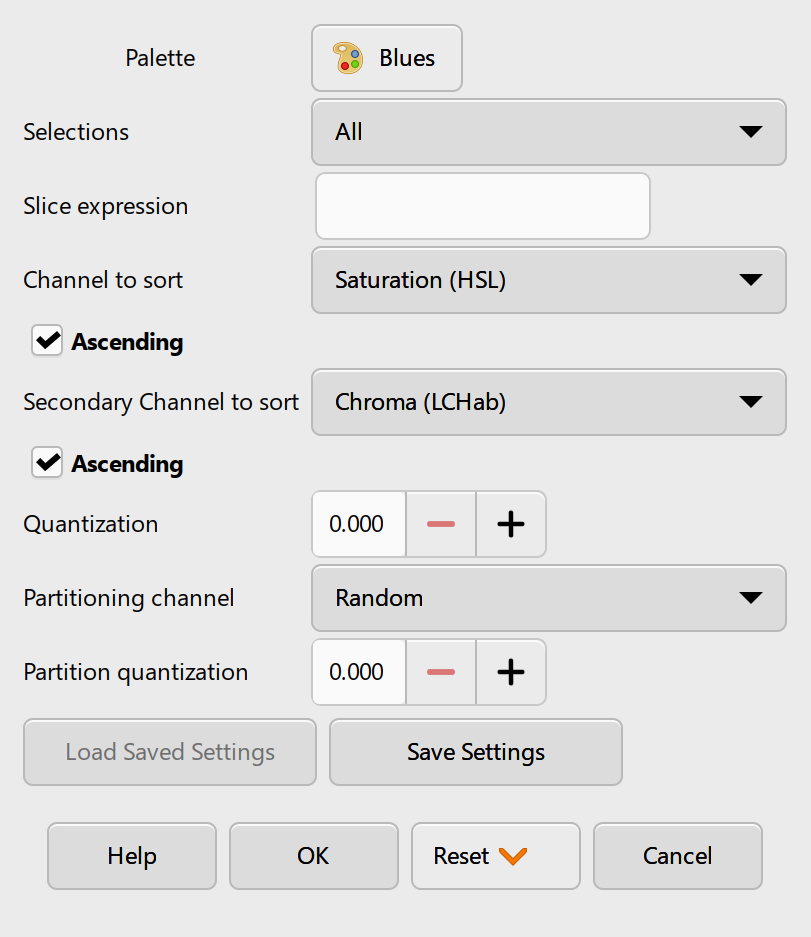Image resolution: width=811 pixels, height=937 pixels.
Task: Expand the Selections dropdown showing All
Action: pyautogui.click(x=548, y=132)
